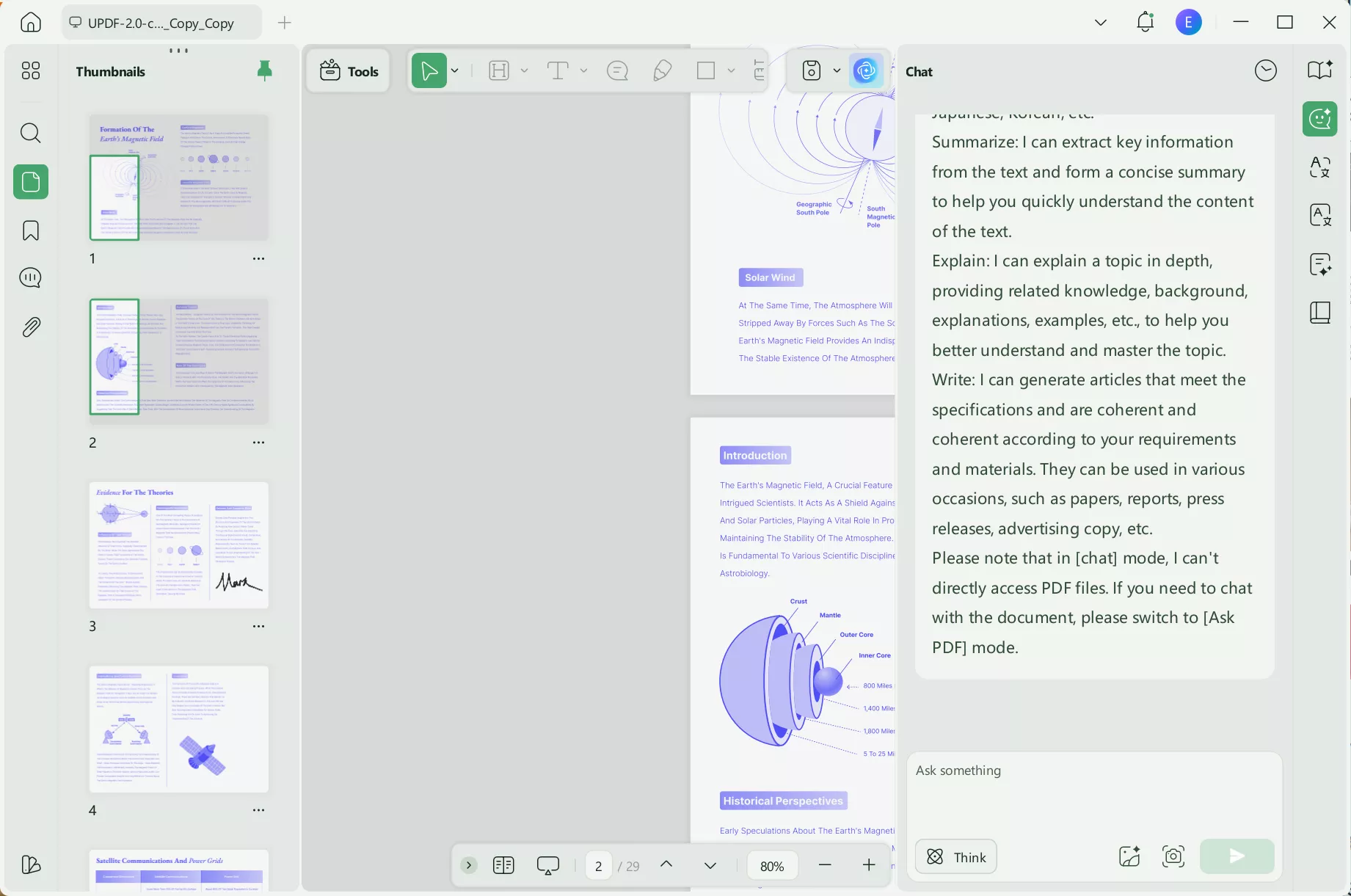Expand the shape tool dropdown arrow

(x=731, y=71)
